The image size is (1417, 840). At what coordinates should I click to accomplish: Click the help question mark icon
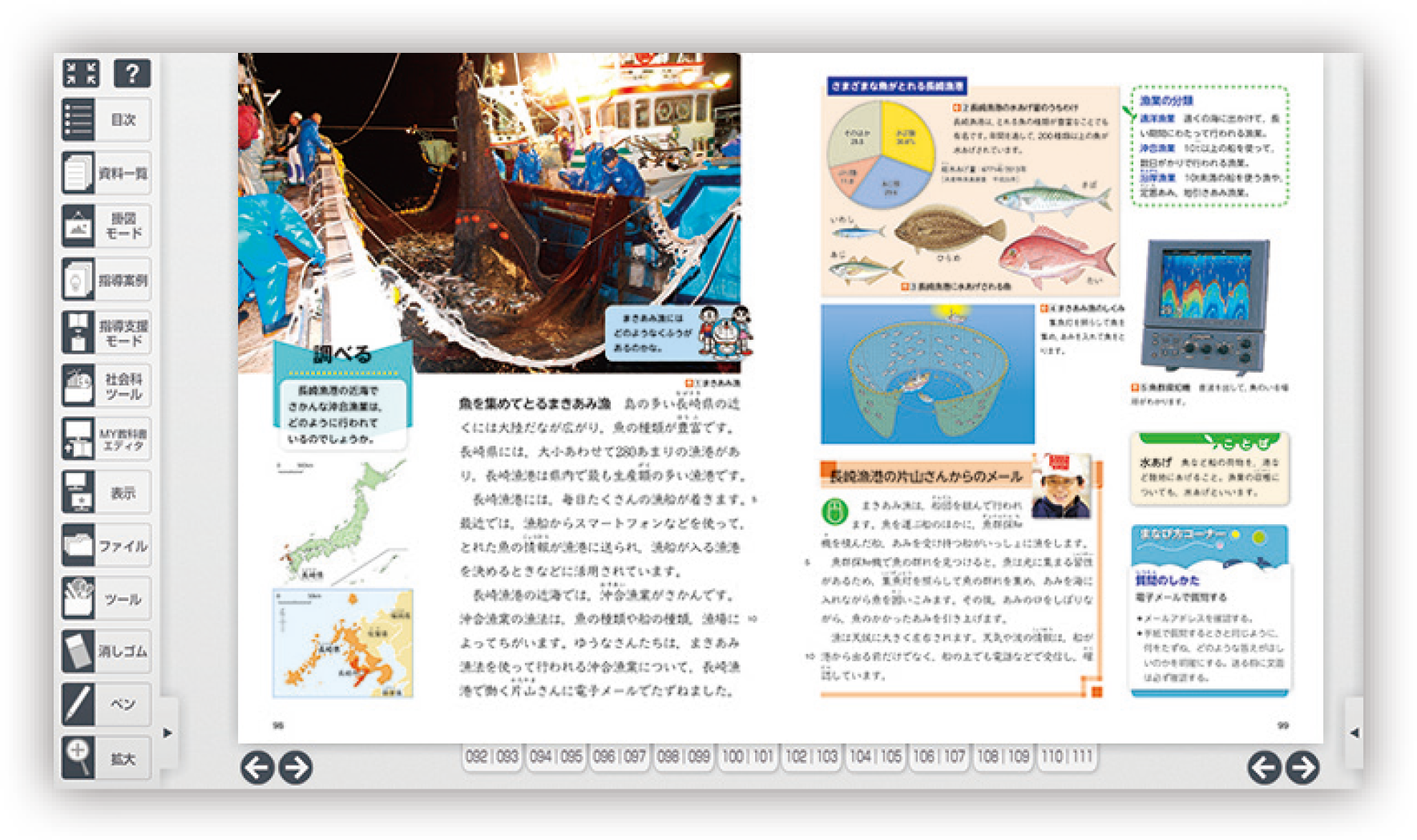click(132, 73)
